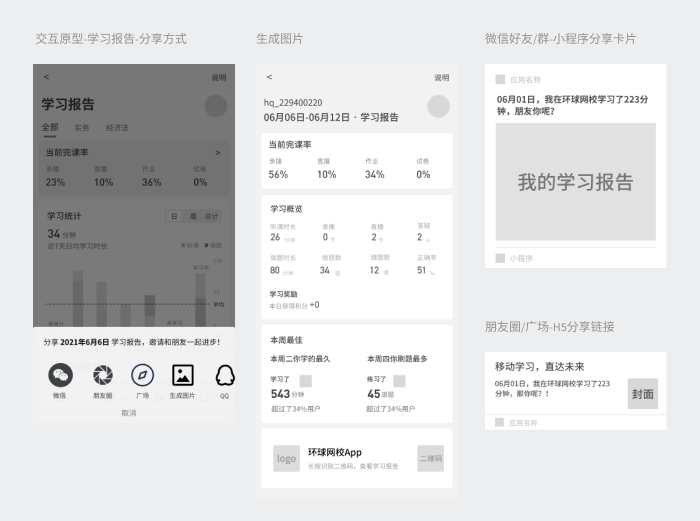Select the 总计 segment in 学习统计
This screenshot has height=521, width=700.
point(212,217)
